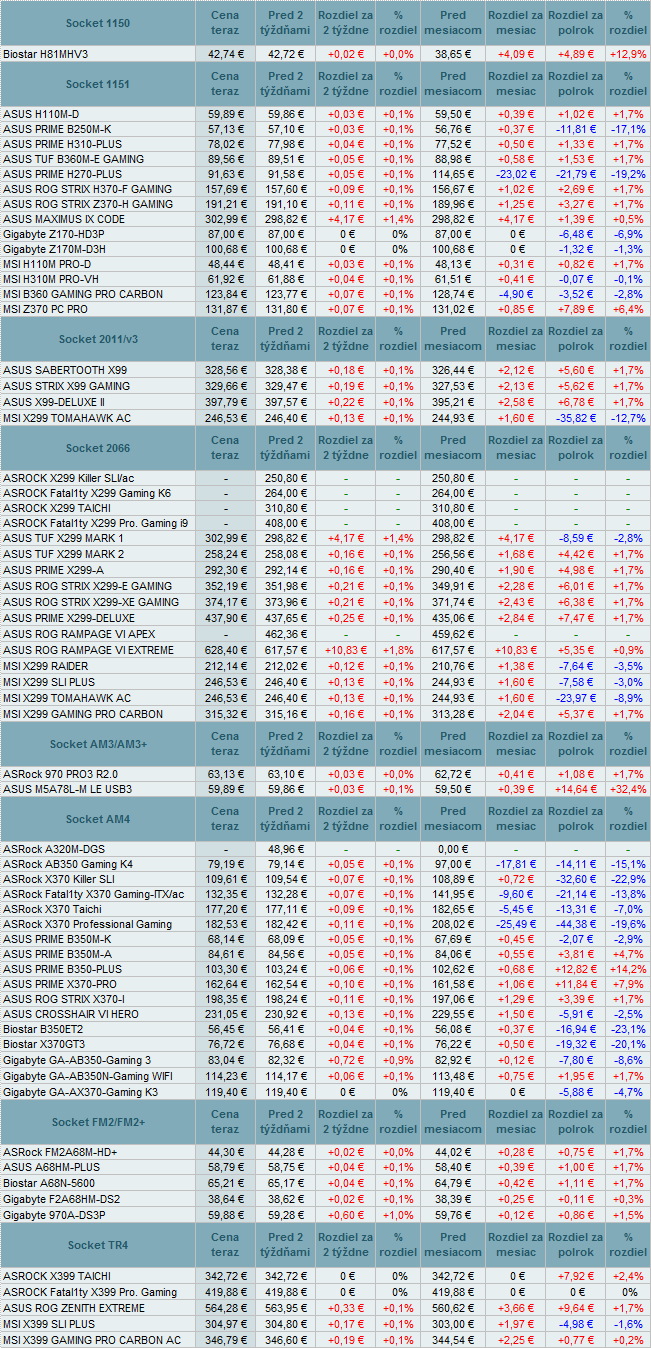The width and height of the screenshot is (651, 1348).
Task: Click 'Gigabyte GA-AX370-Gaming K3' product name
Action: 81,1092
